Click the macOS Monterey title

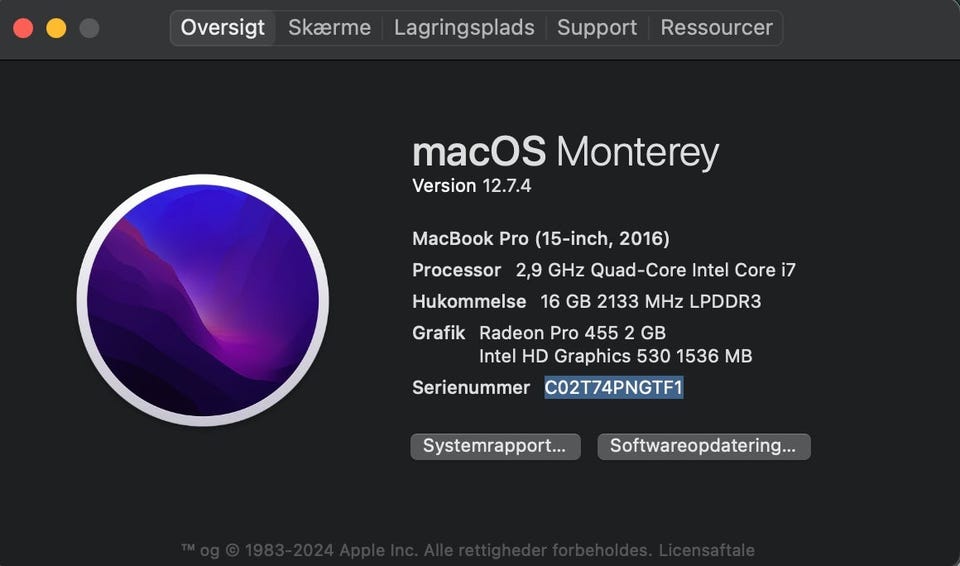click(x=565, y=152)
